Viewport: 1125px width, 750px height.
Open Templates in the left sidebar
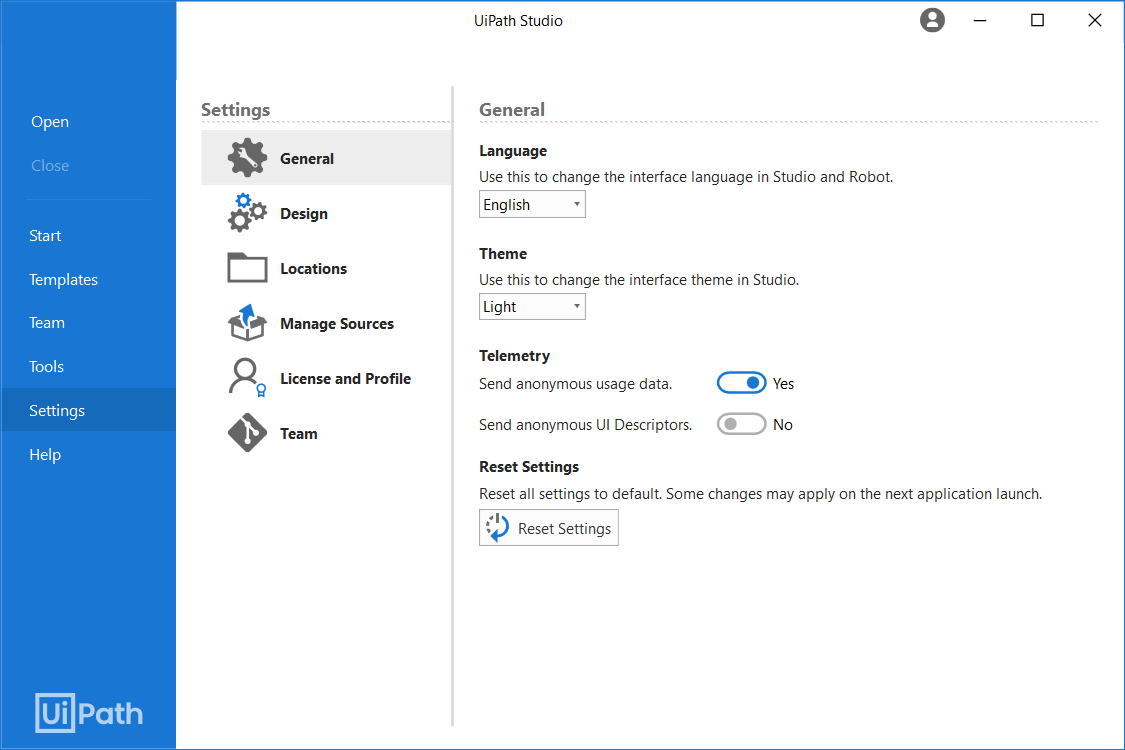[63, 280]
